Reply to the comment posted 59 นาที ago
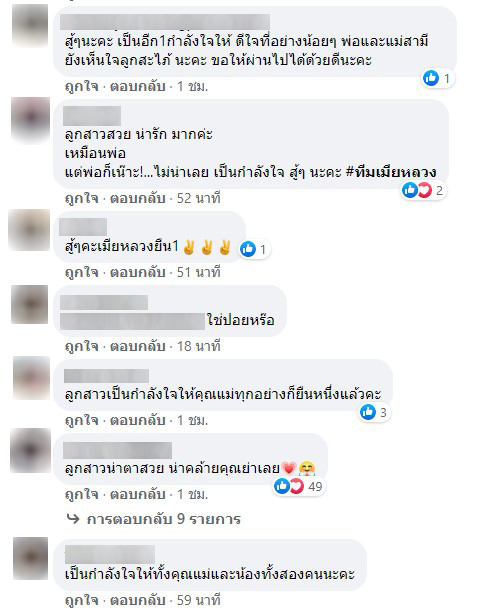Screen dimensions: 497x610 click(x=138, y=600)
